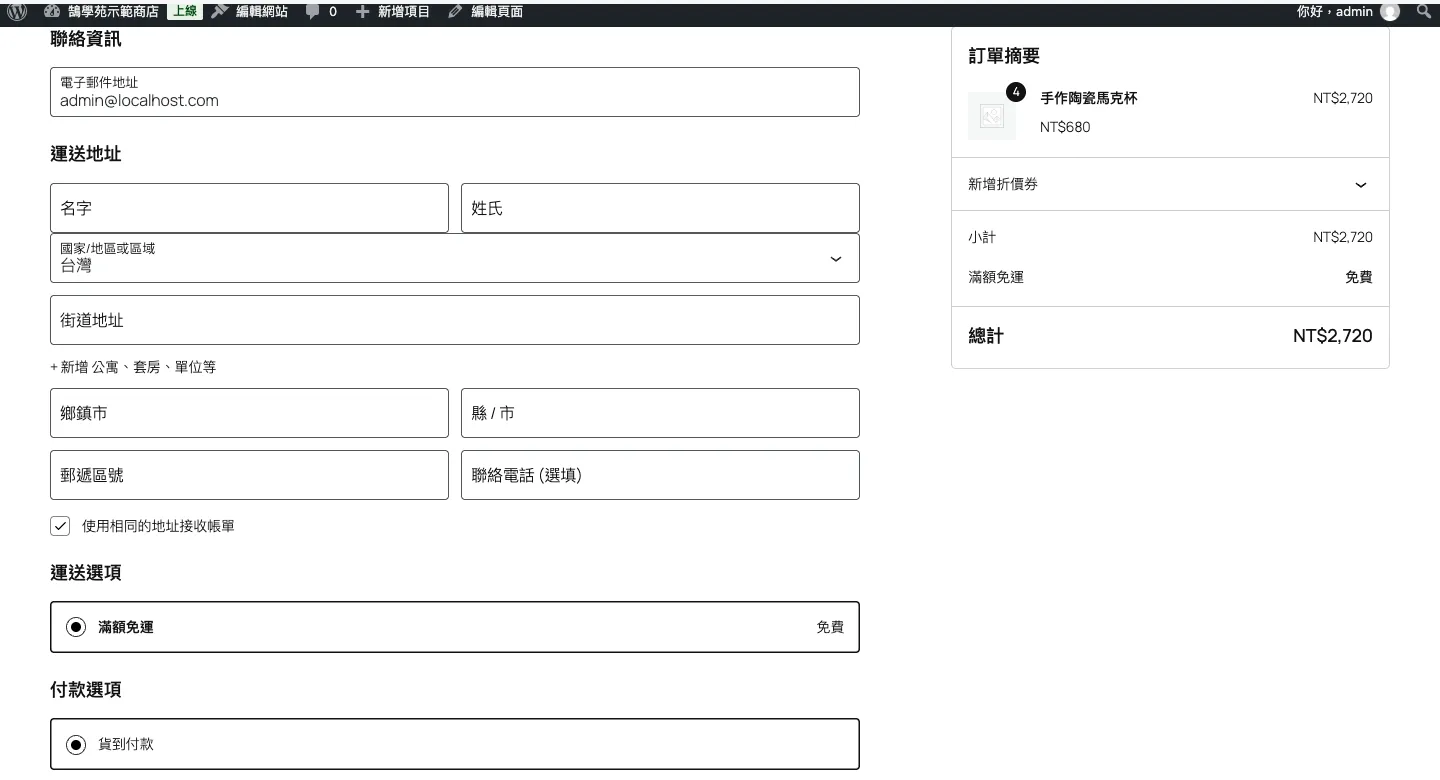The height and width of the screenshot is (780, 1440).
Task: Click the paintbrush icon for 編輯網站
Action: (x=220, y=12)
